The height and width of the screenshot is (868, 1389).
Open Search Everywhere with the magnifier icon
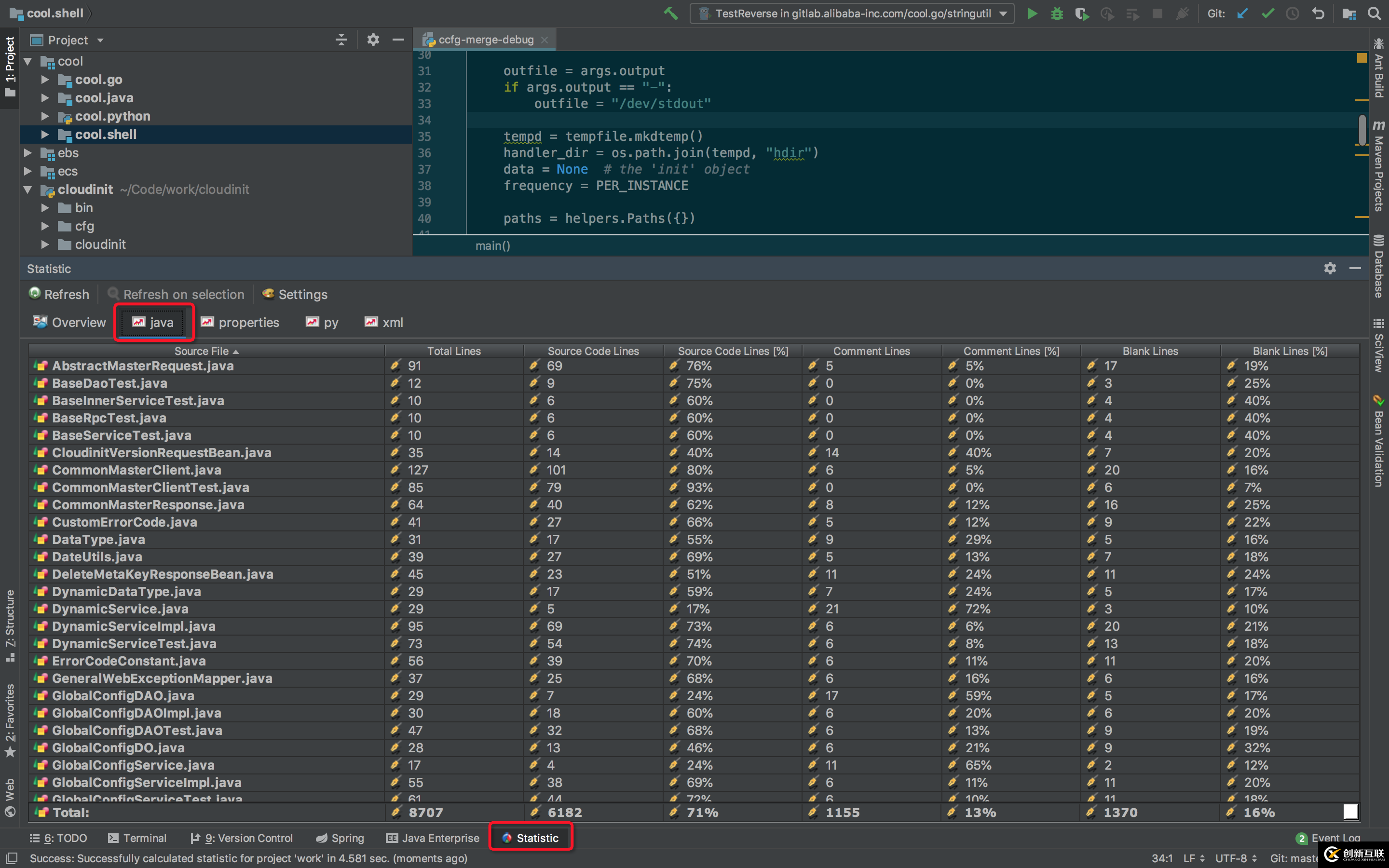tap(1375, 13)
